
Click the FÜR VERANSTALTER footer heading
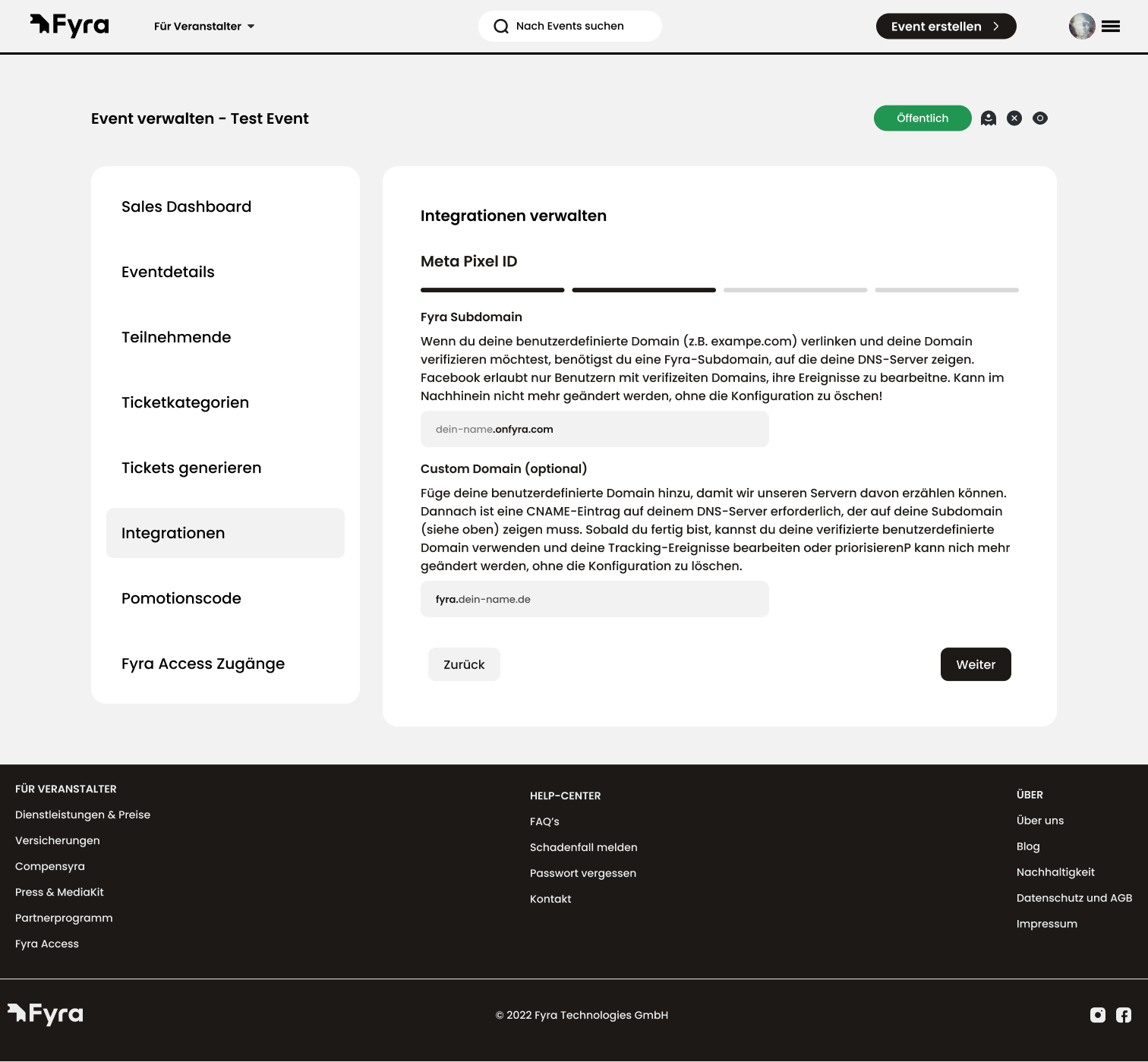[66, 789]
